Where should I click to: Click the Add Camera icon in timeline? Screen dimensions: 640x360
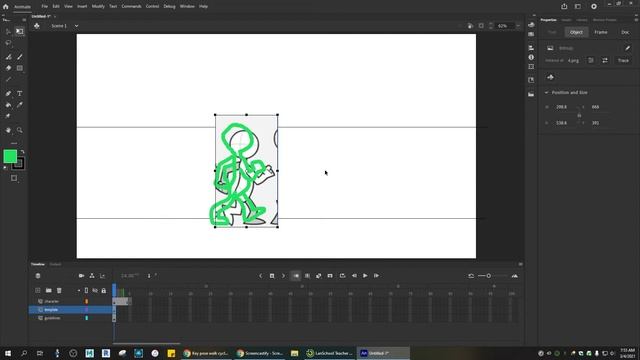tap(81, 276)
